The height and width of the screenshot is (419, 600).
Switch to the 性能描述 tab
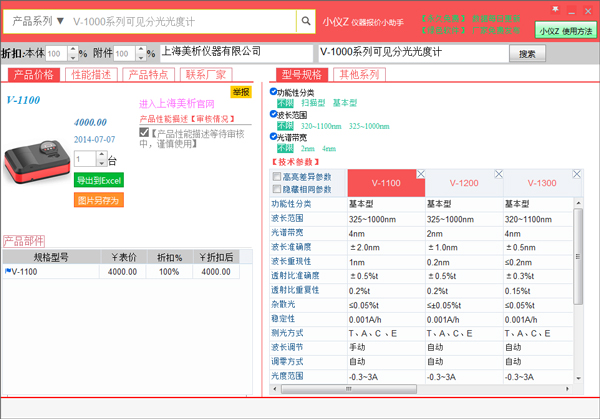coord(92,75)
